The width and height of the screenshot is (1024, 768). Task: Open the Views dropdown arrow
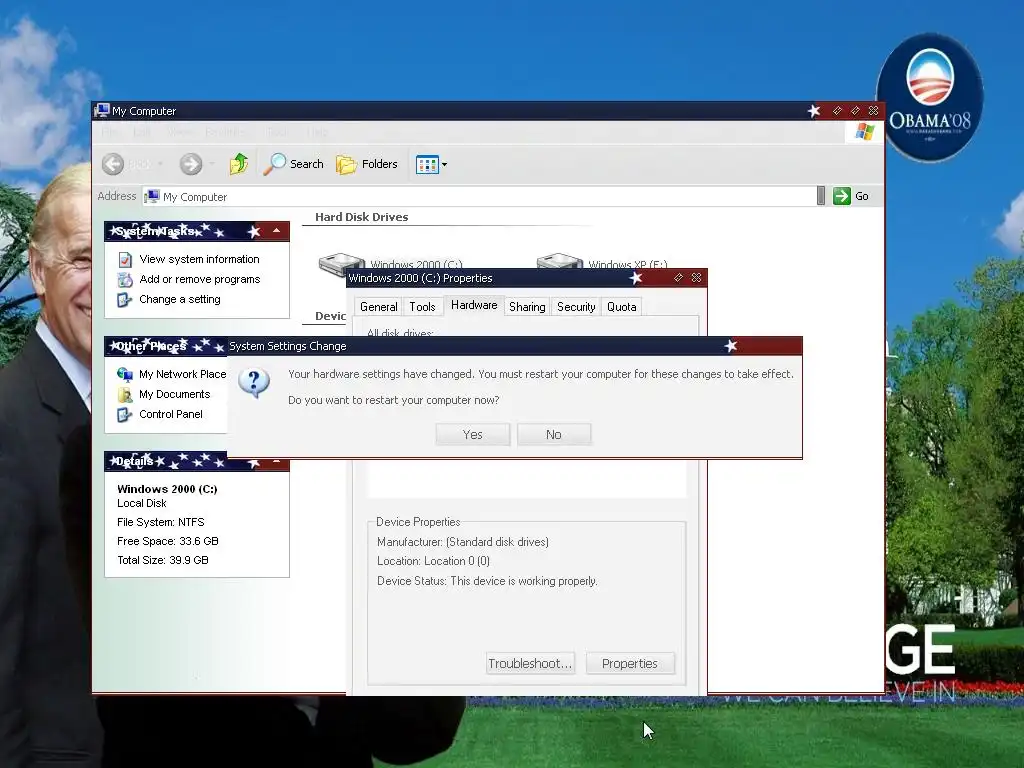[x=445, y=165]
